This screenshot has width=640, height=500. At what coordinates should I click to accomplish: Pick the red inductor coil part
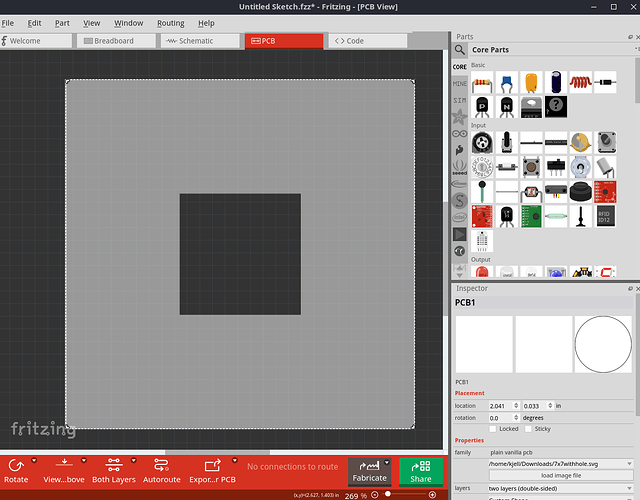tap(582, 82)
